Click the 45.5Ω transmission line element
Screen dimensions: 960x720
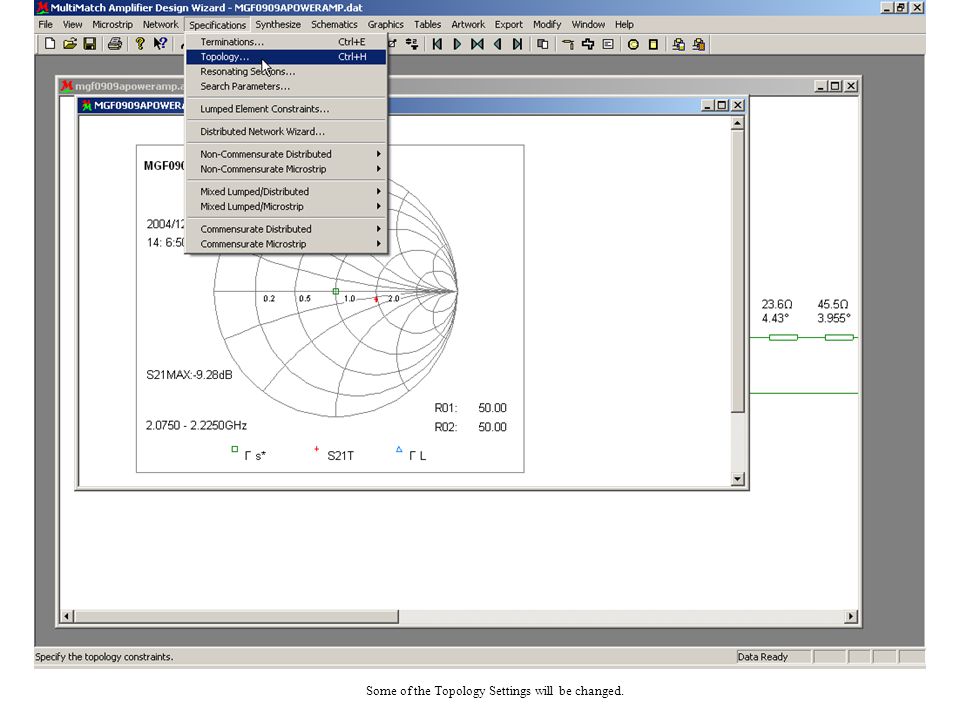click(839, 337)
